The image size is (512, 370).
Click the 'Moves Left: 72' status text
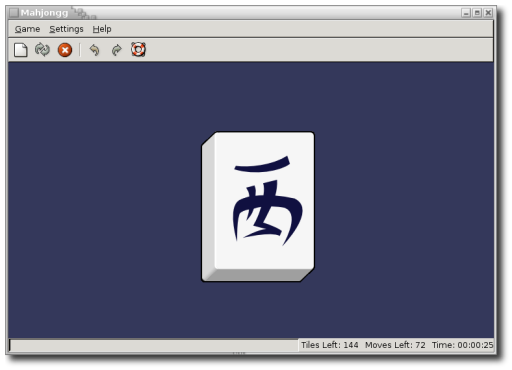(x=395, y=345)
